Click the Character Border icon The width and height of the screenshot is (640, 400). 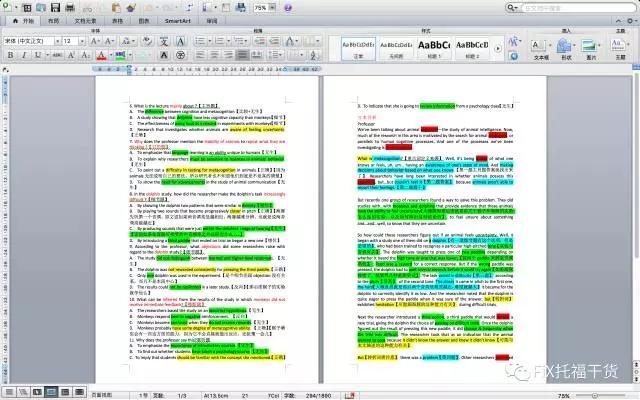pos(180,41)
